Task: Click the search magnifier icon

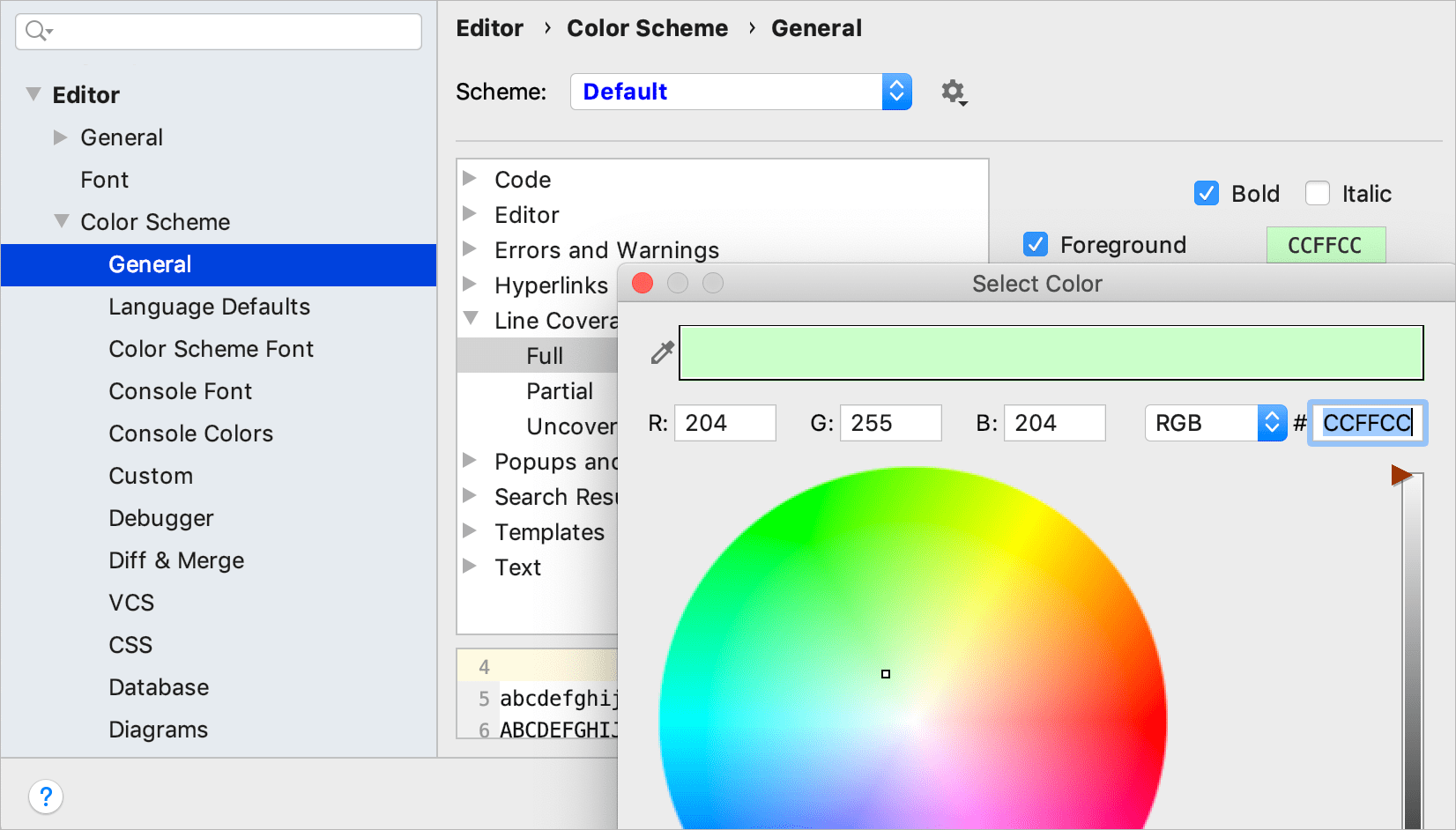Action: coord(38,32)
